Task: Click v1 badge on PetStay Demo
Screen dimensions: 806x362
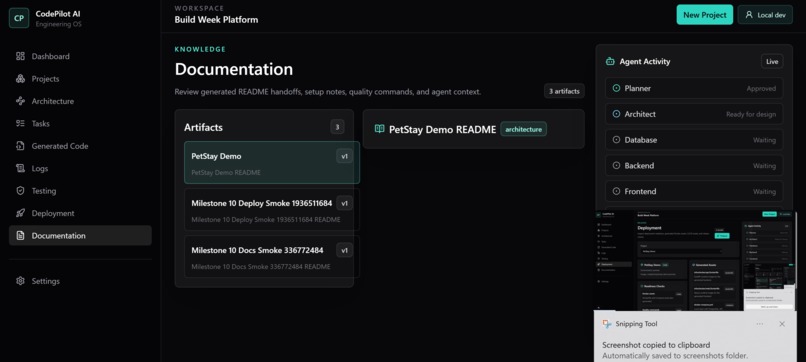Action: coord(344,156)
